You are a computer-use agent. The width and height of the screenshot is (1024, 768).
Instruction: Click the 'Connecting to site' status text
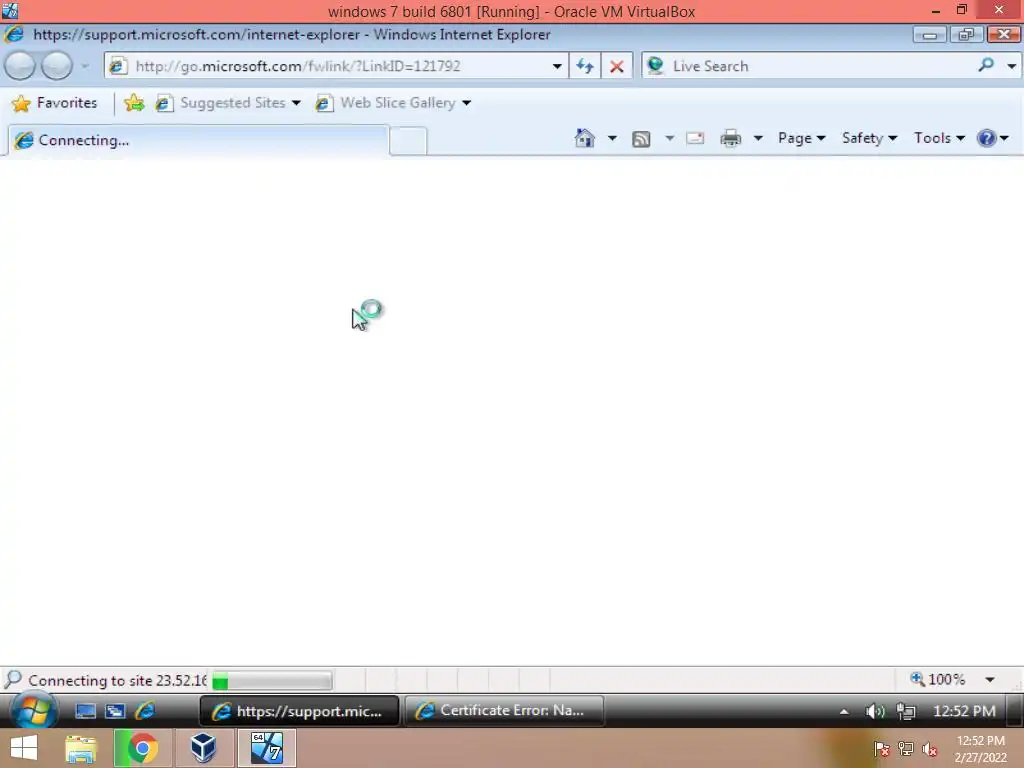[x=118, y=680]
